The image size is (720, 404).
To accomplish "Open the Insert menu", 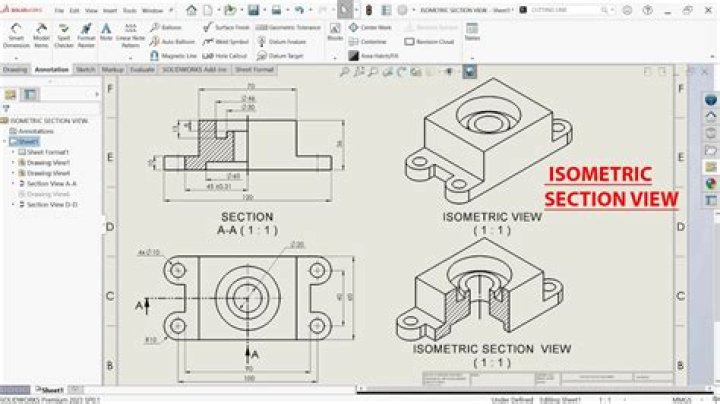I will pos(110,11).
